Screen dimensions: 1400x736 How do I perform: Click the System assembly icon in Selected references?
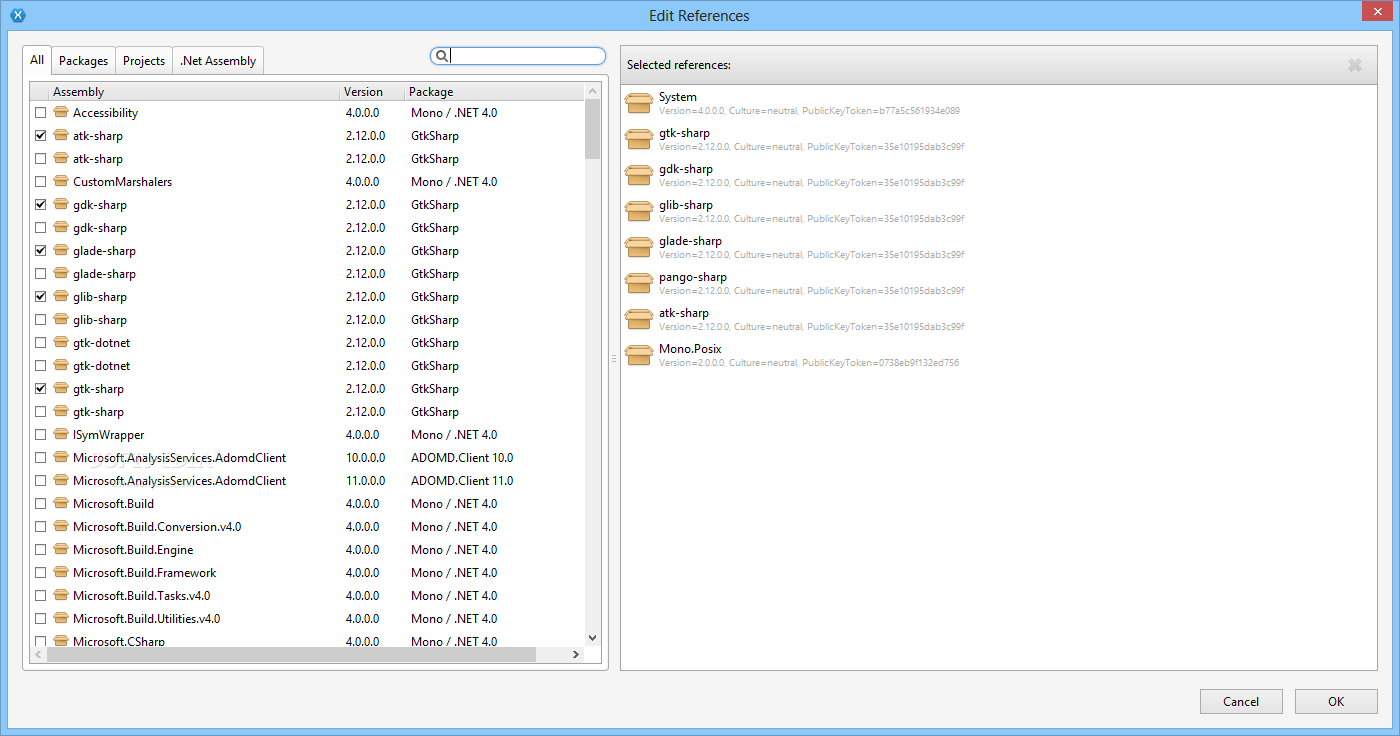[x=638, y=103]
